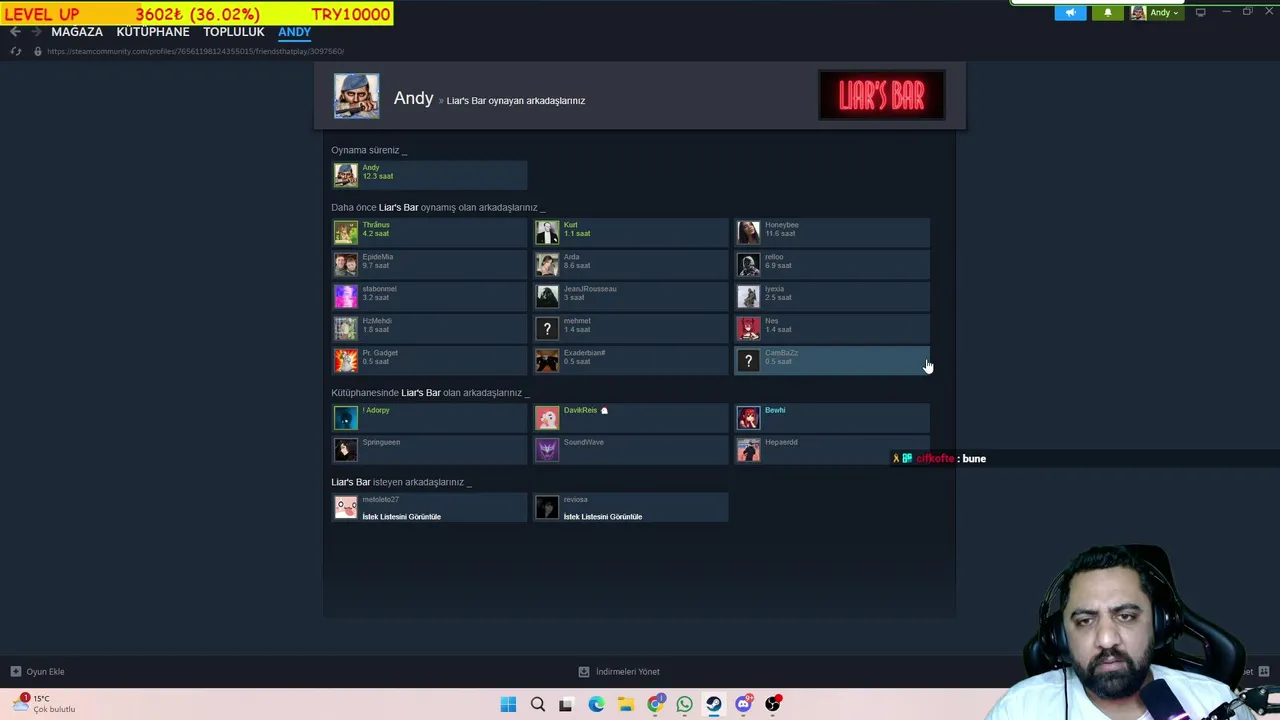Click the Task View taskbar icon
This screenshot has height=720, width=1280.
point(566,704)
